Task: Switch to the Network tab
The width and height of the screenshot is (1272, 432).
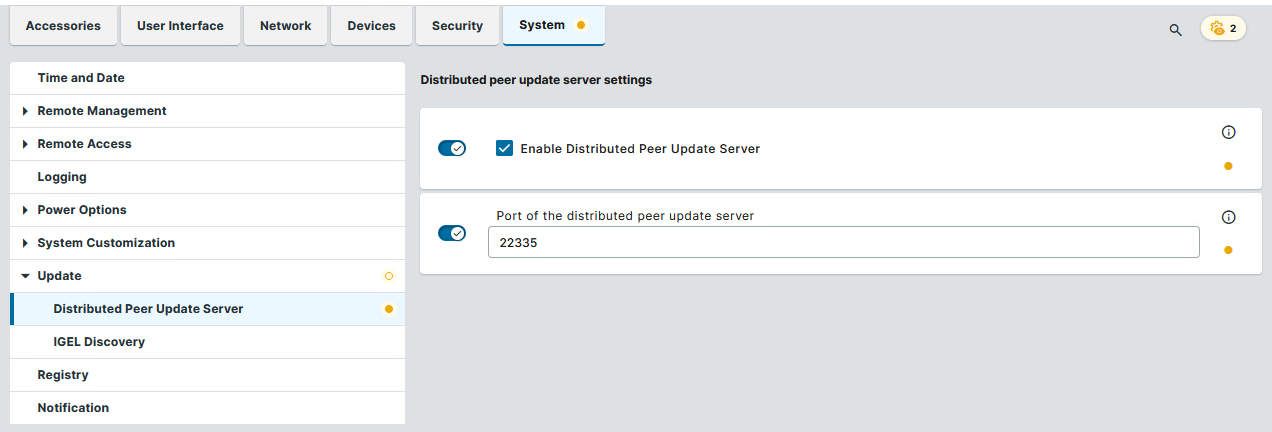Action: click(x=285, y=26)
